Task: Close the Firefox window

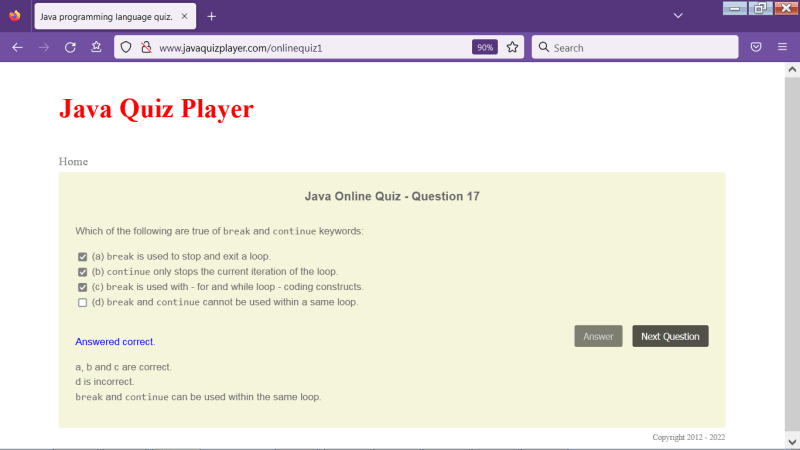Action: point(786,8)
